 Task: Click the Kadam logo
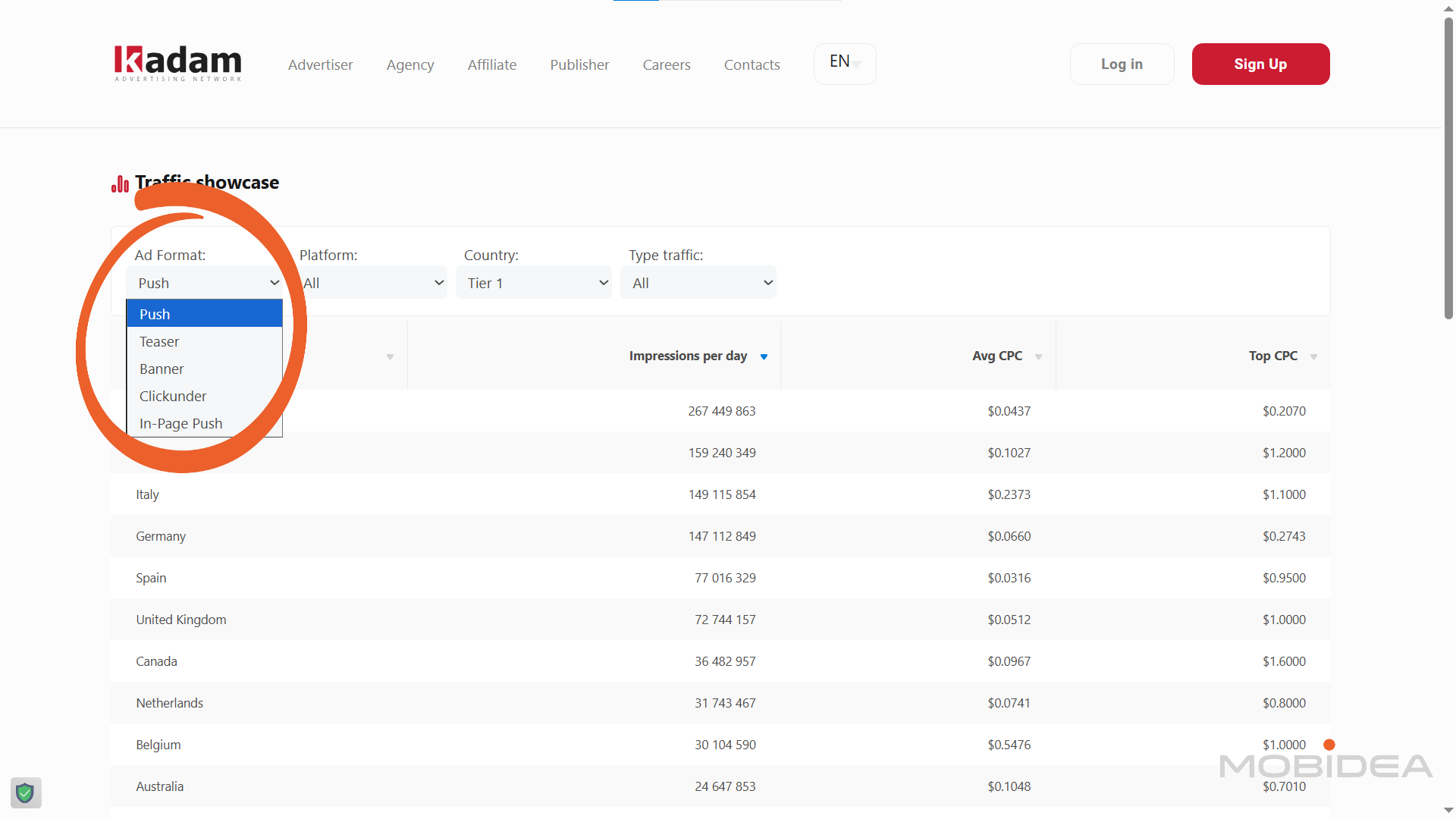pyautogui.click(x=177, y=64)
